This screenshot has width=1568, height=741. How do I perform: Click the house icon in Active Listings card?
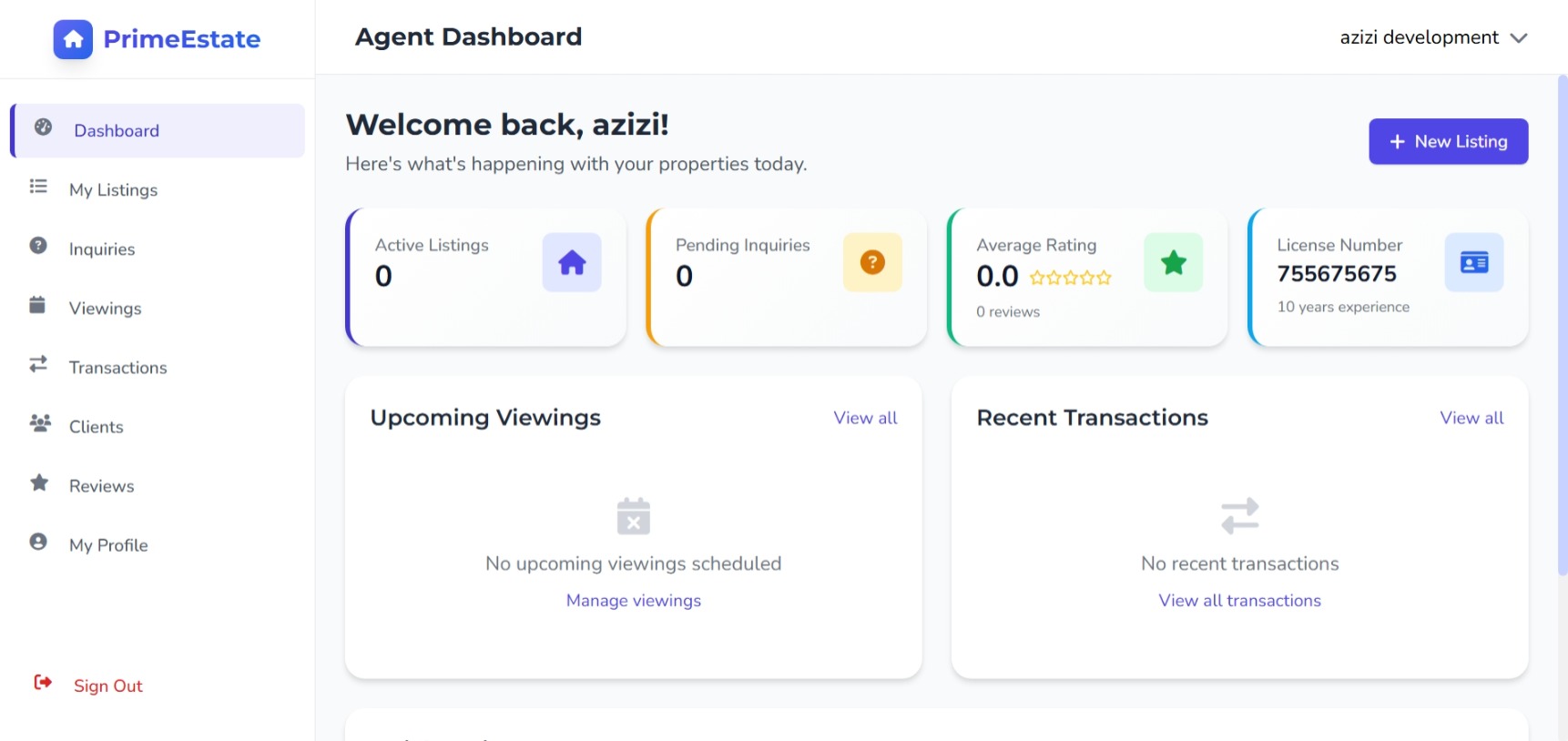point(572,263)
